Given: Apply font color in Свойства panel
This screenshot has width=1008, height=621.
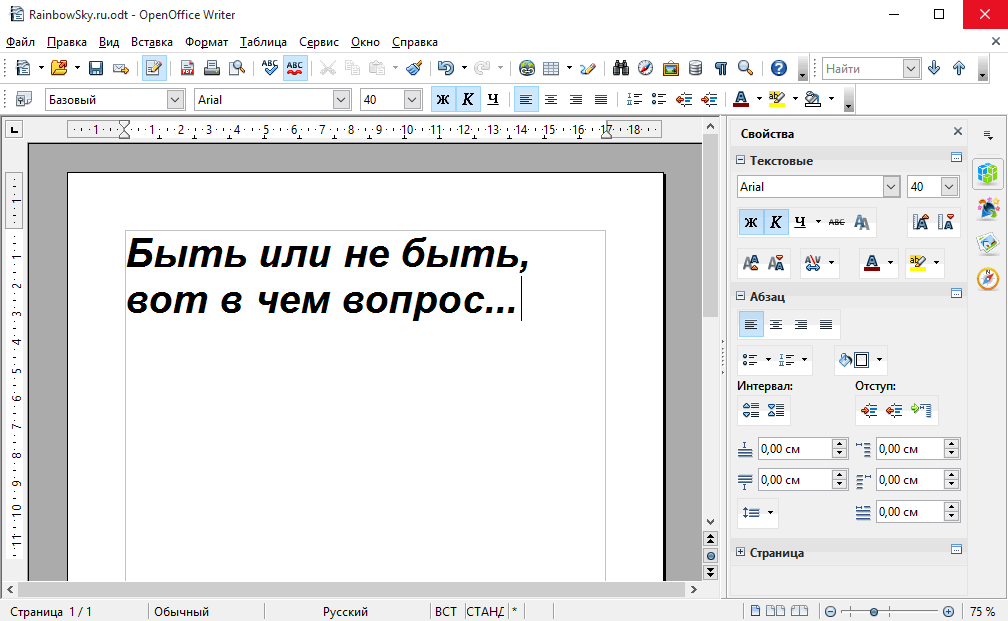Looking at the screenshot, I should [872, 262].
